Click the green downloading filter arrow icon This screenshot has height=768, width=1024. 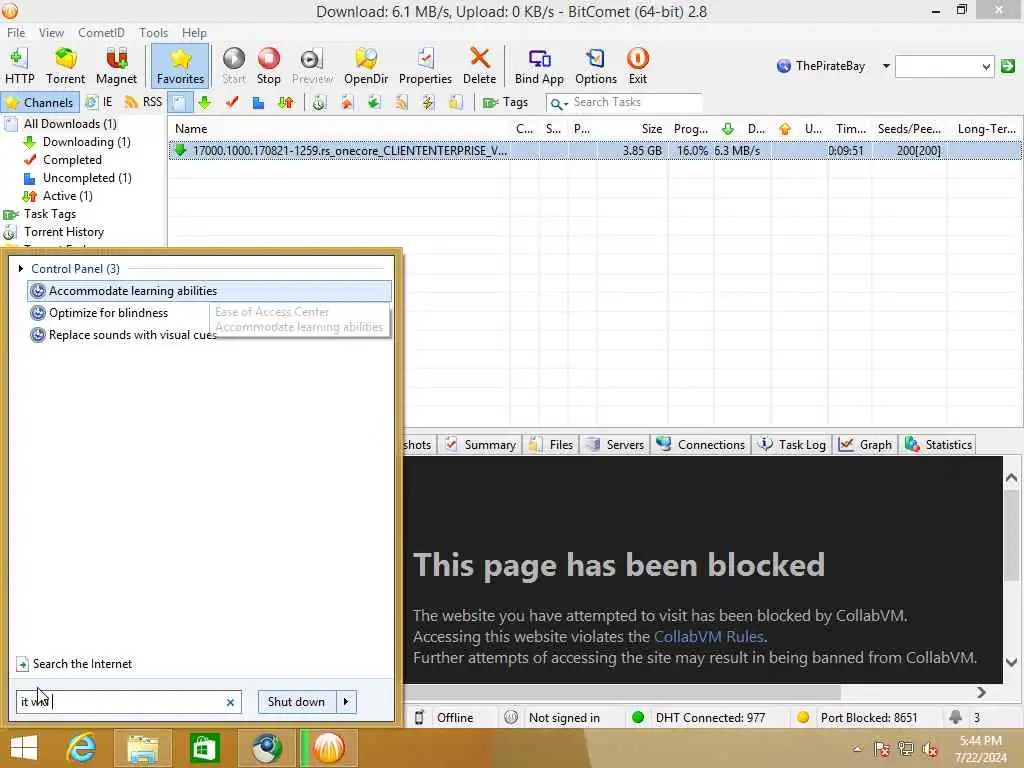point(205,103)
